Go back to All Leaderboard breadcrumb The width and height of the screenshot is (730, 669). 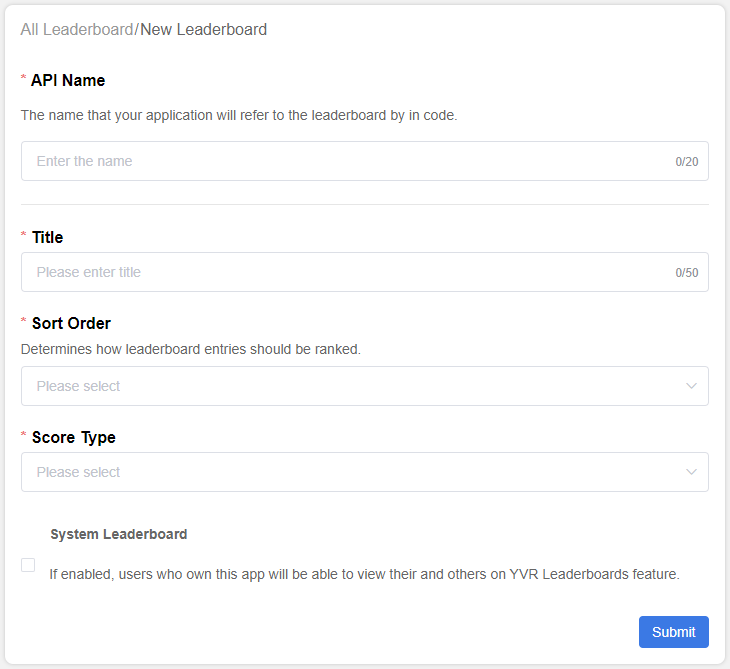point(76,30)
